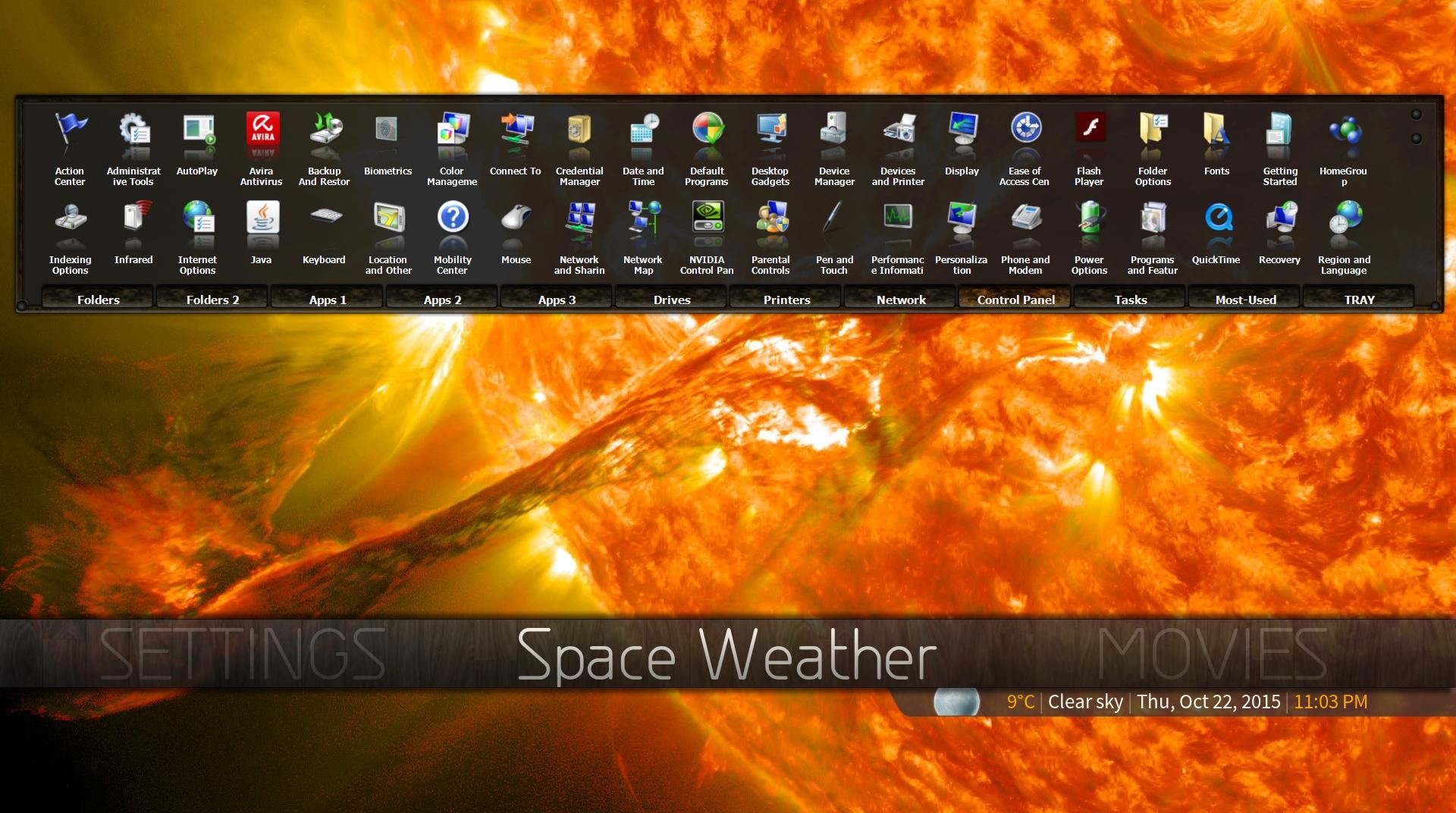Launch the Java control panel icon
The height and width of the screenshot is (813, 1456).
pyautogui.click(x=262, y=218)
